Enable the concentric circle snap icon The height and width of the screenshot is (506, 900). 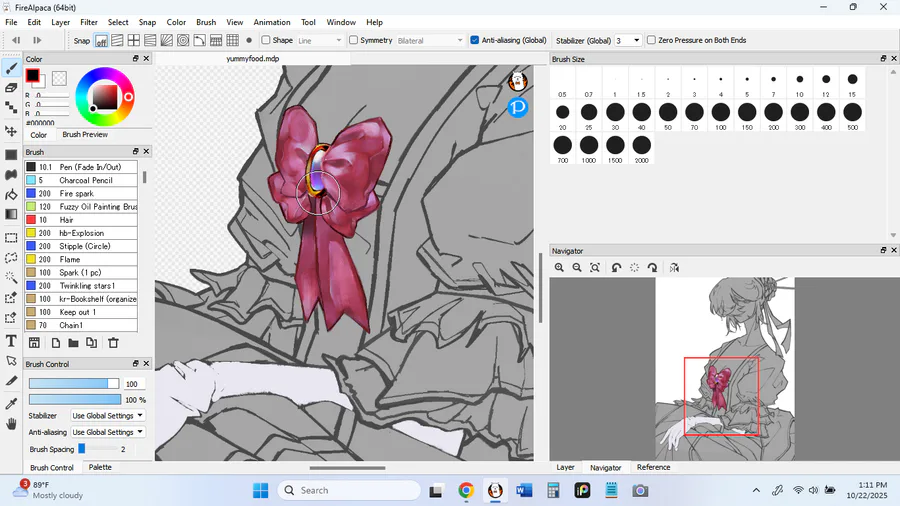tap(183, 40)
